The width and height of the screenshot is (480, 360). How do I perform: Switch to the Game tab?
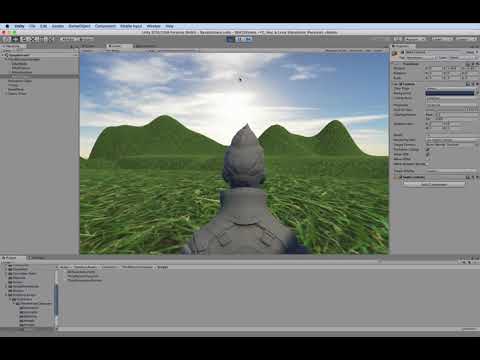[x=119, y=46]
